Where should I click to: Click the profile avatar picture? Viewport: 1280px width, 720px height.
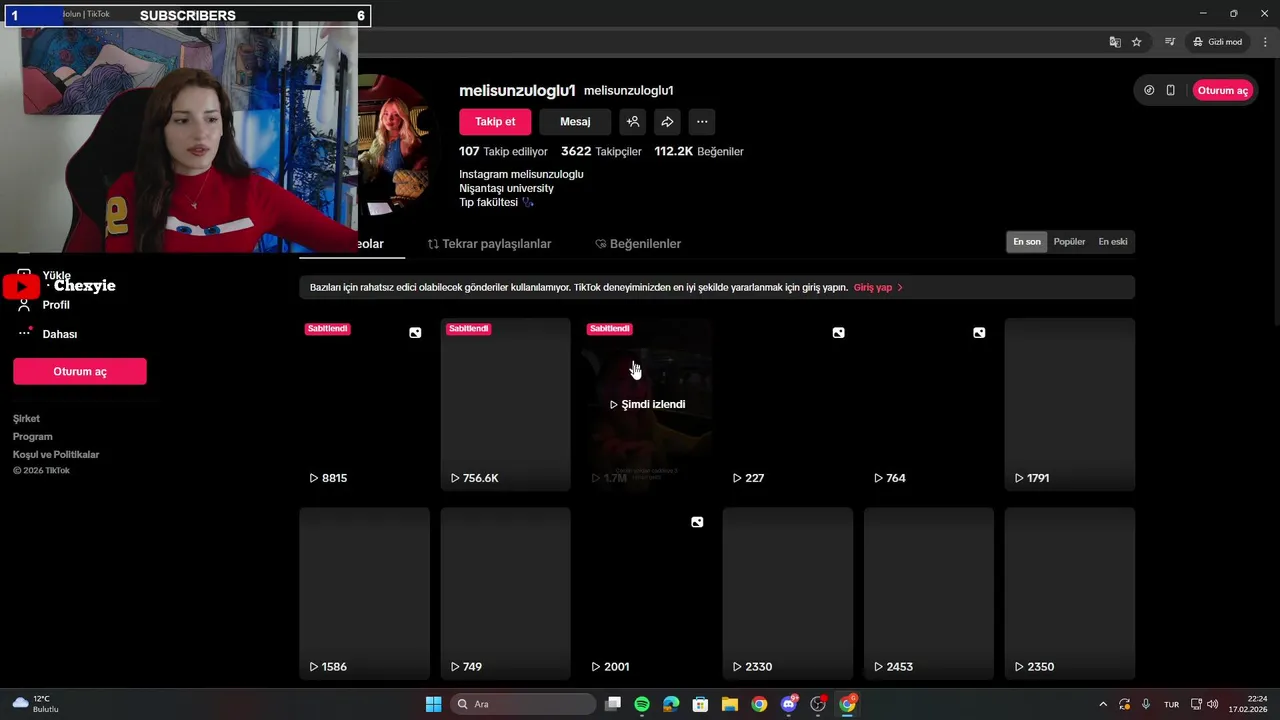(396, 145)
